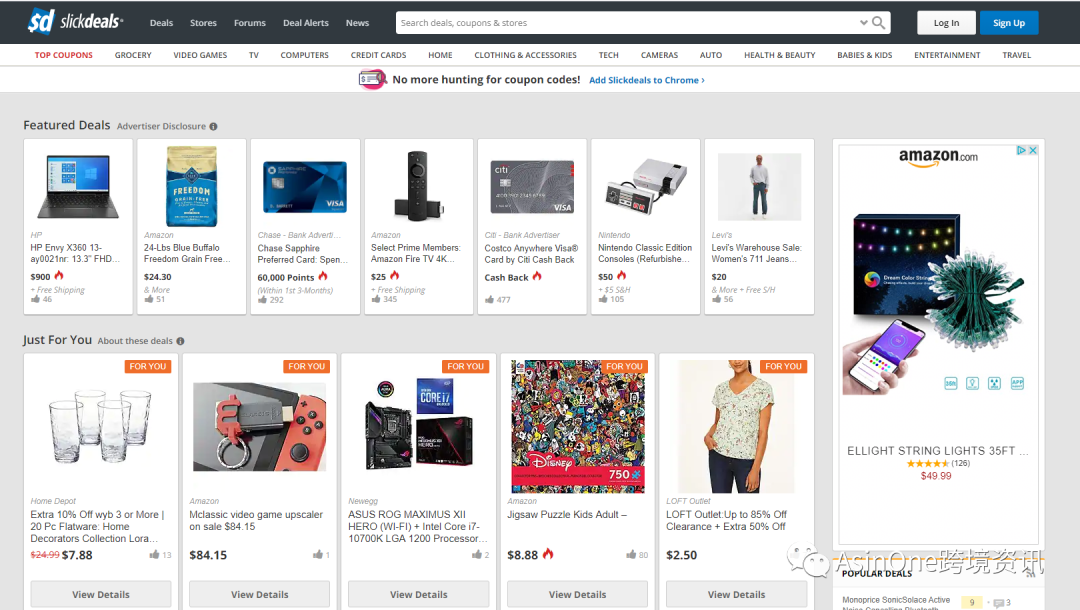Click Advertiser Disclosure info icon

214,127
